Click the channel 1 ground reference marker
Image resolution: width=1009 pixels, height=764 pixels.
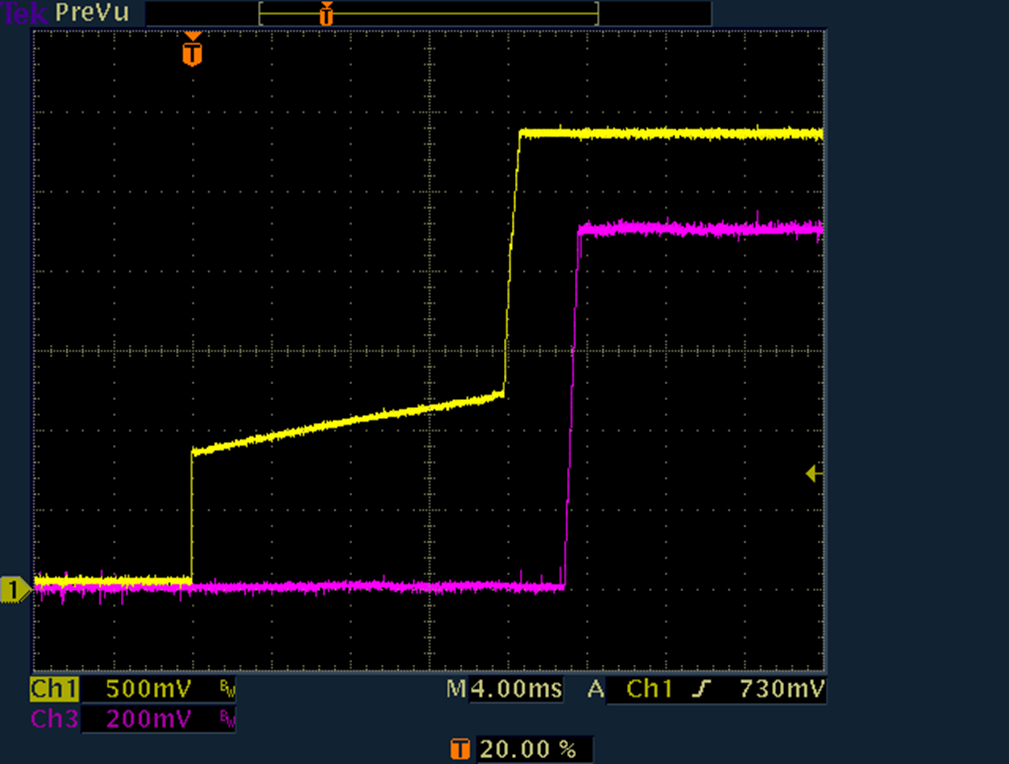coord(13,590)
